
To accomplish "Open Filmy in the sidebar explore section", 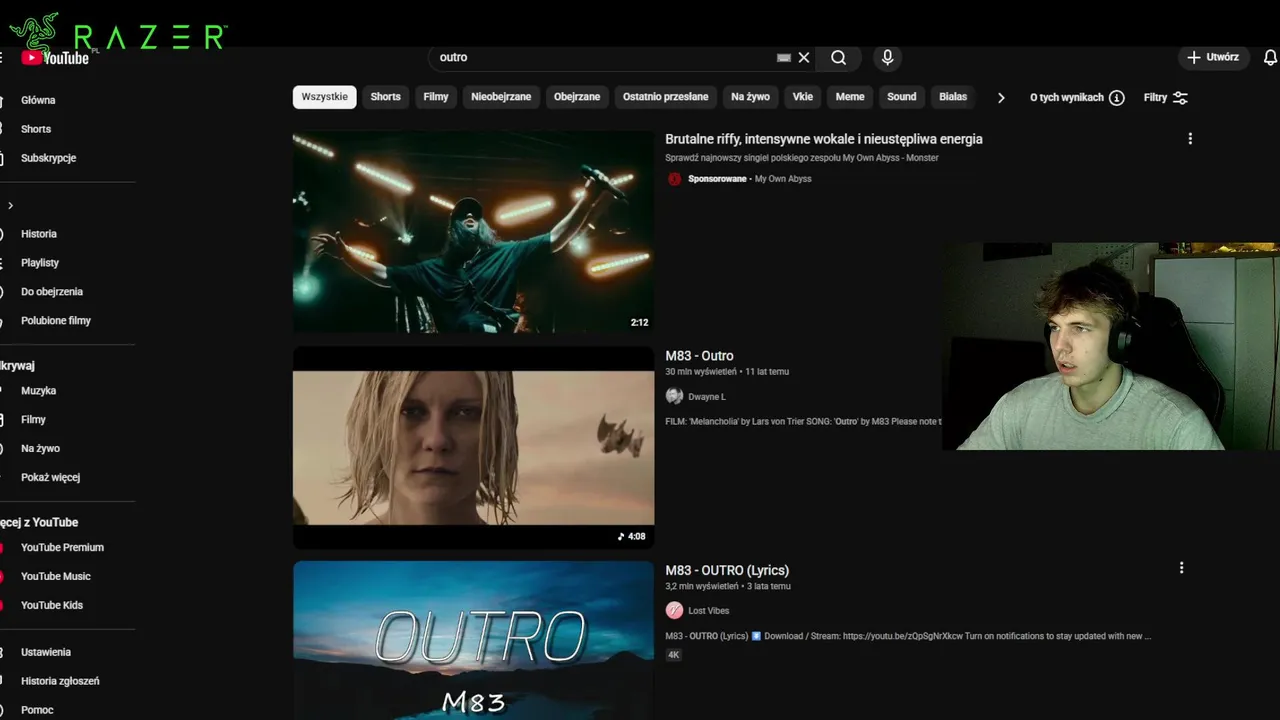I will 33,420.
